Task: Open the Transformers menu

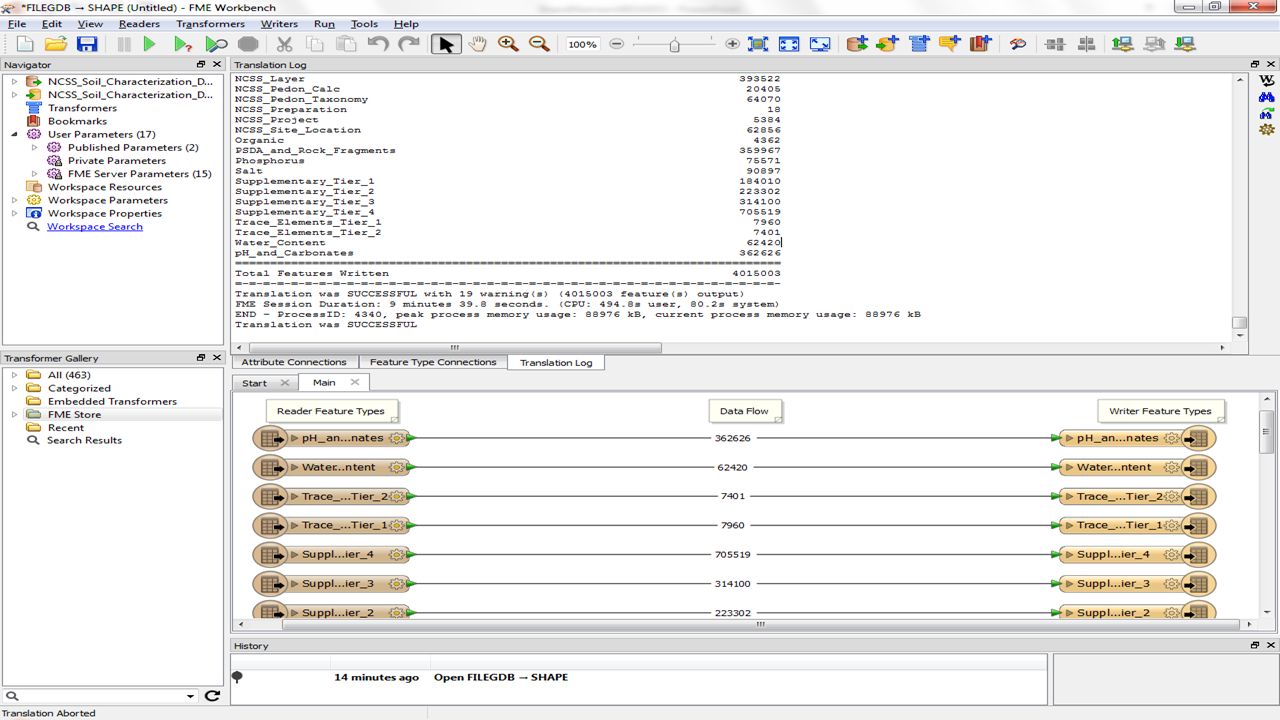Action: coord(210,23)
